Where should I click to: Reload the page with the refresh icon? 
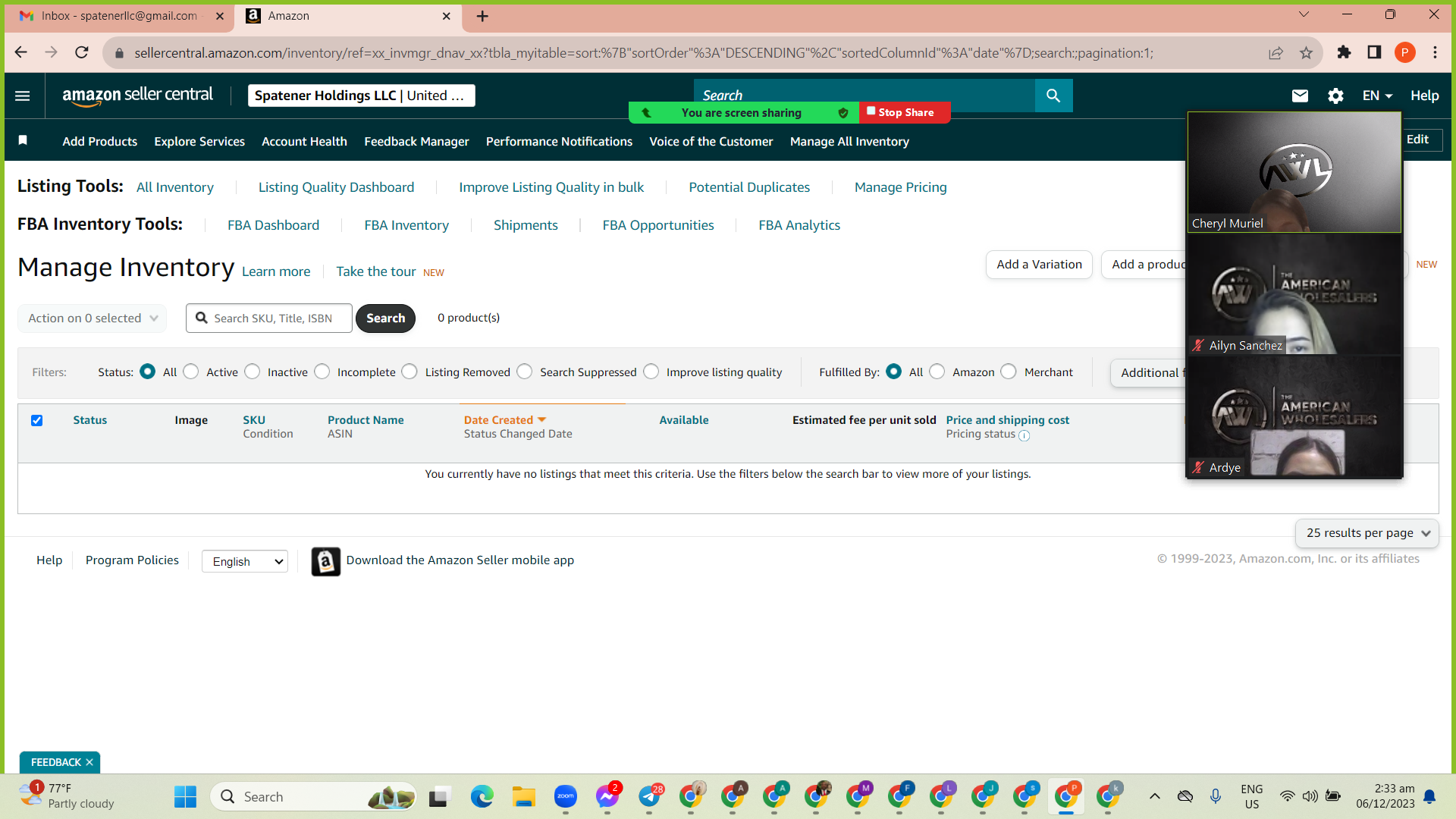82,52
